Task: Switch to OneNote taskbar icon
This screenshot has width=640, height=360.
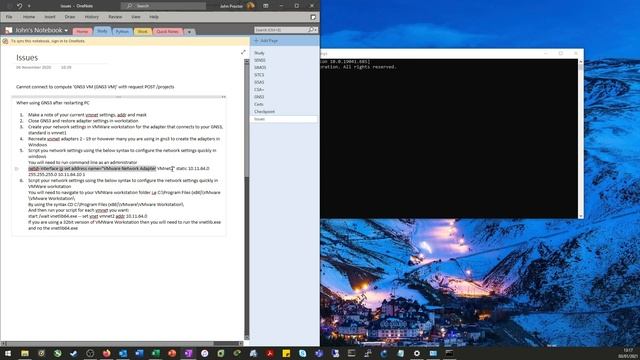Action: click(x=188, y=353)
